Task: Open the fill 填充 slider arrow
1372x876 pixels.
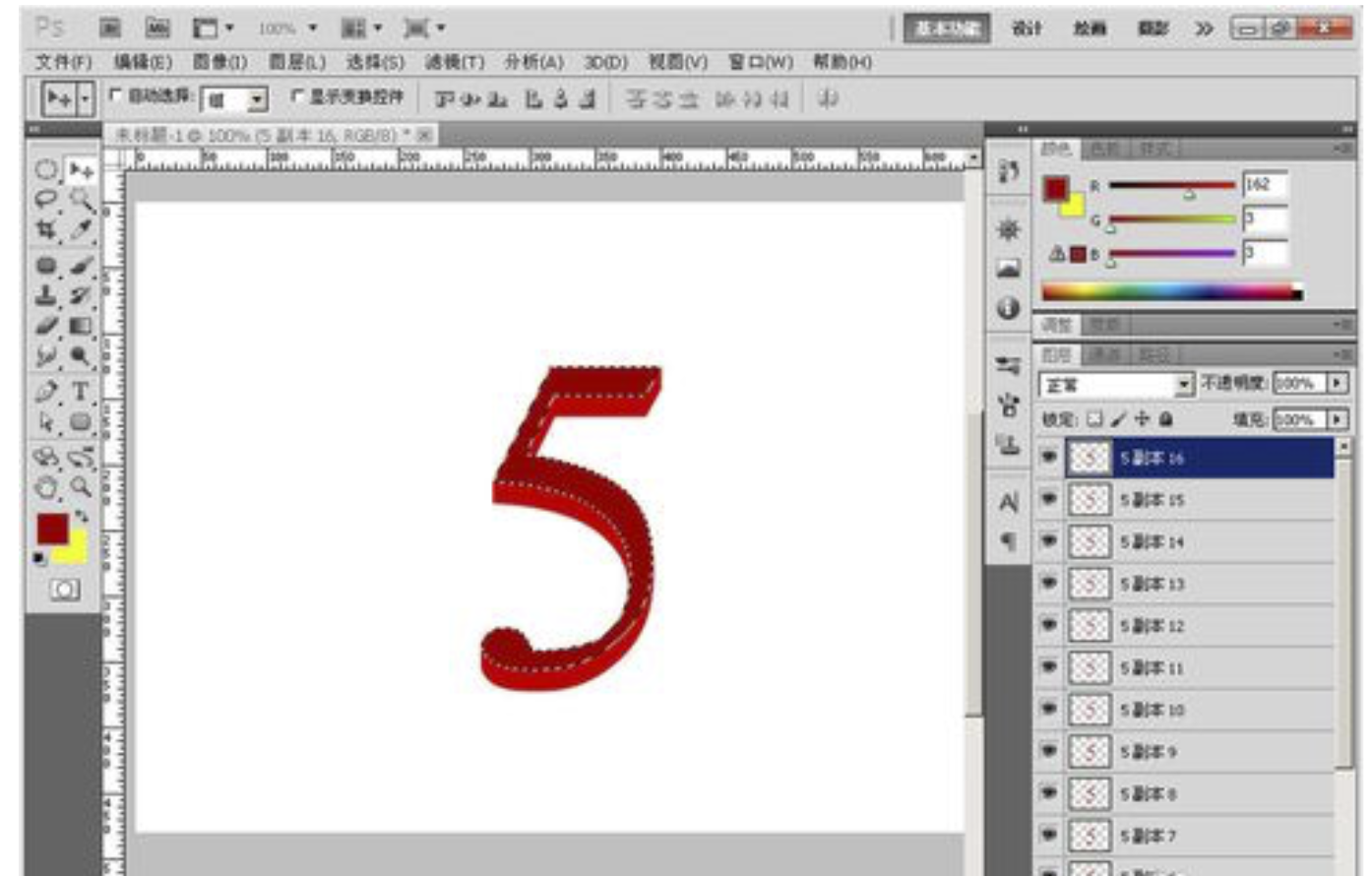Action: 1338,419
